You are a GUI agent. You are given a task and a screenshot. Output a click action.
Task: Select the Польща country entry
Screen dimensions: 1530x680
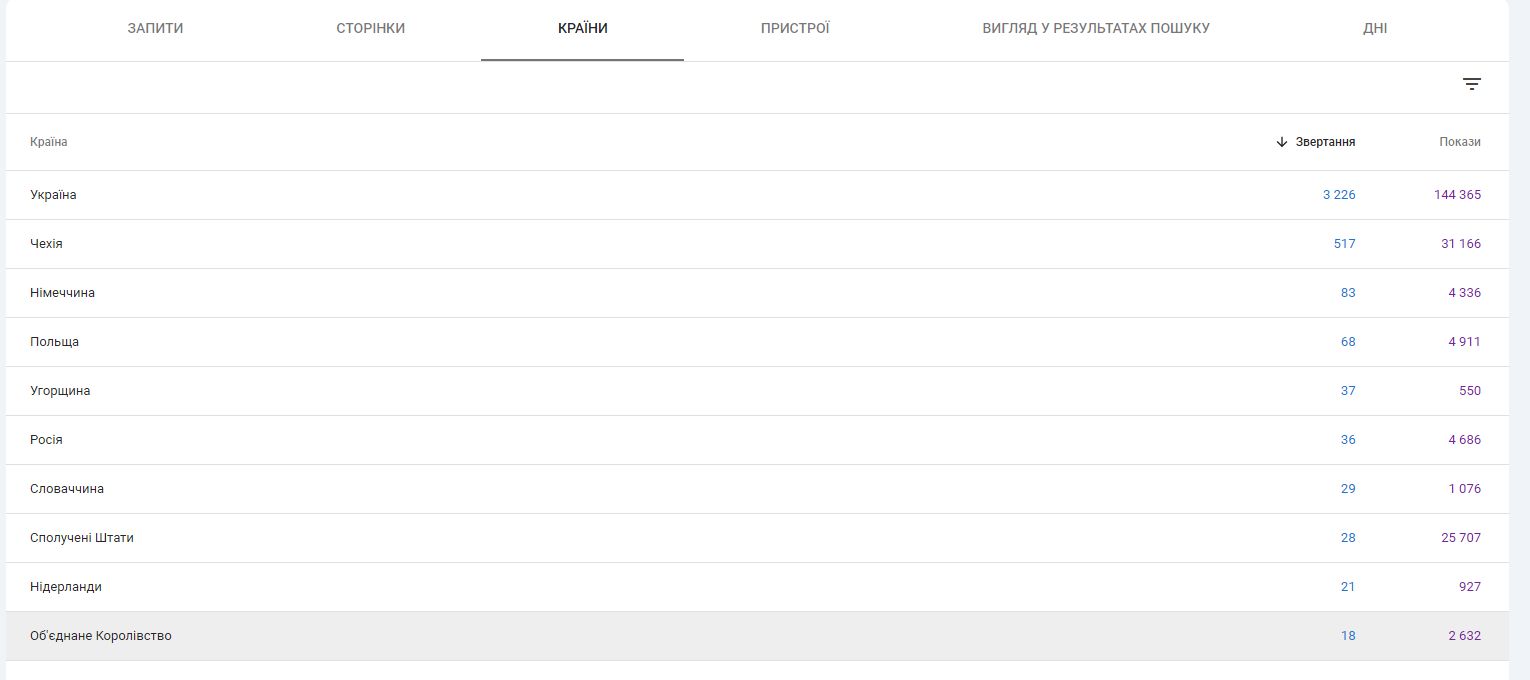(x=54, y=342)
